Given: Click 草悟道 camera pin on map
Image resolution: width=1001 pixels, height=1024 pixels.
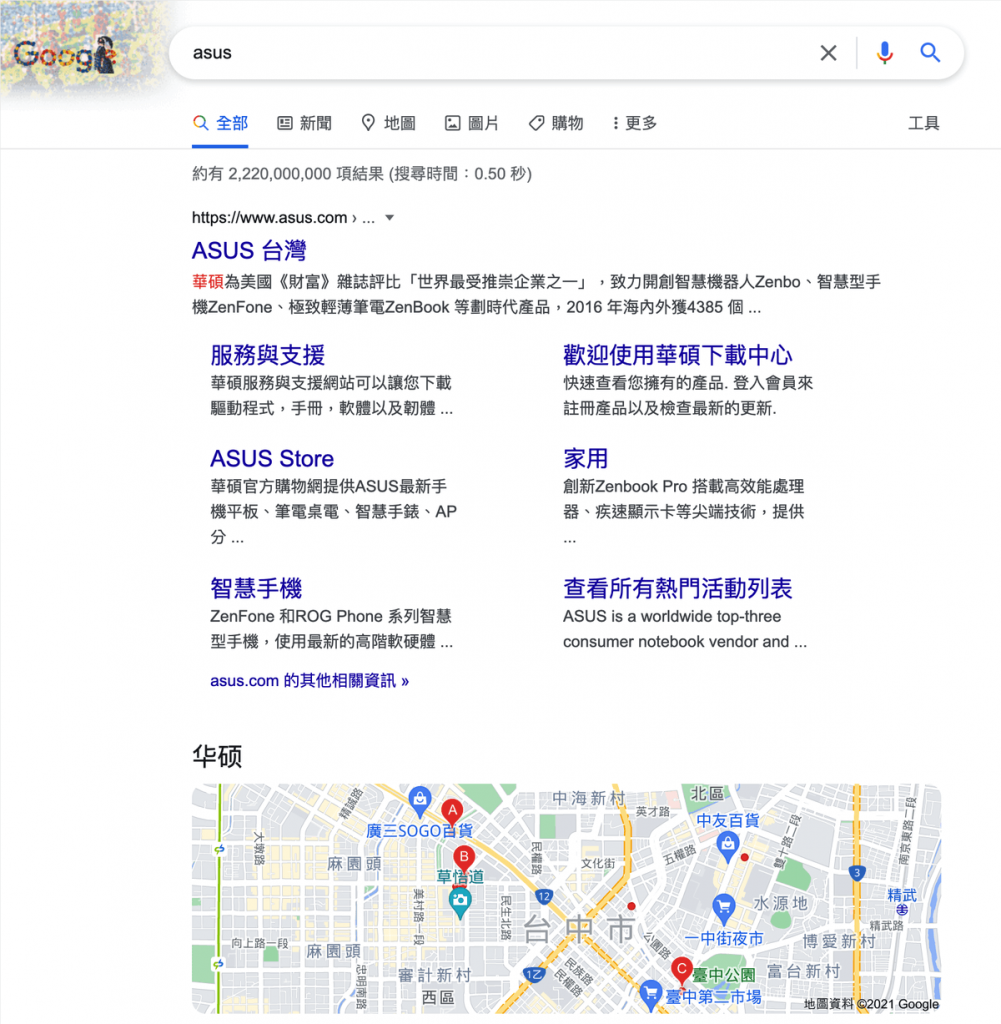Looking at the screenshot, I should tap(460, 903).
